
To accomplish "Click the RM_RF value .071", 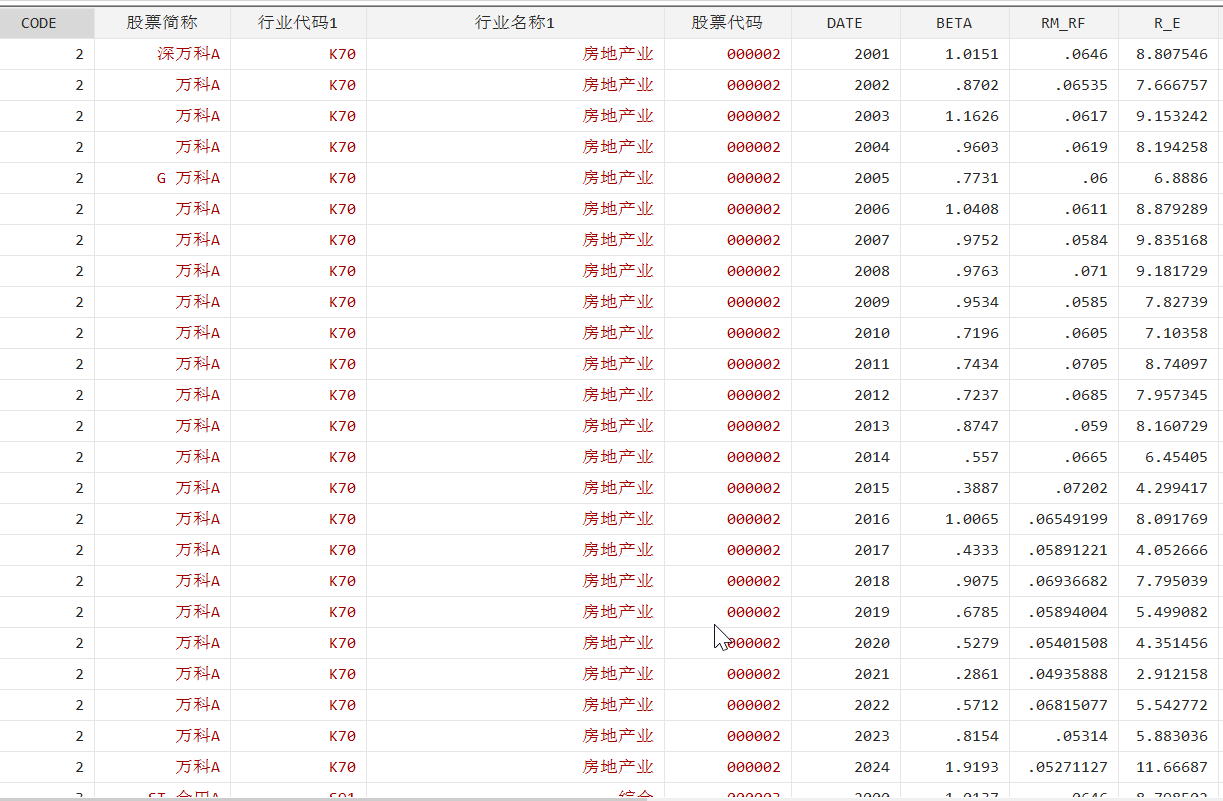I will coord(1063,271).
